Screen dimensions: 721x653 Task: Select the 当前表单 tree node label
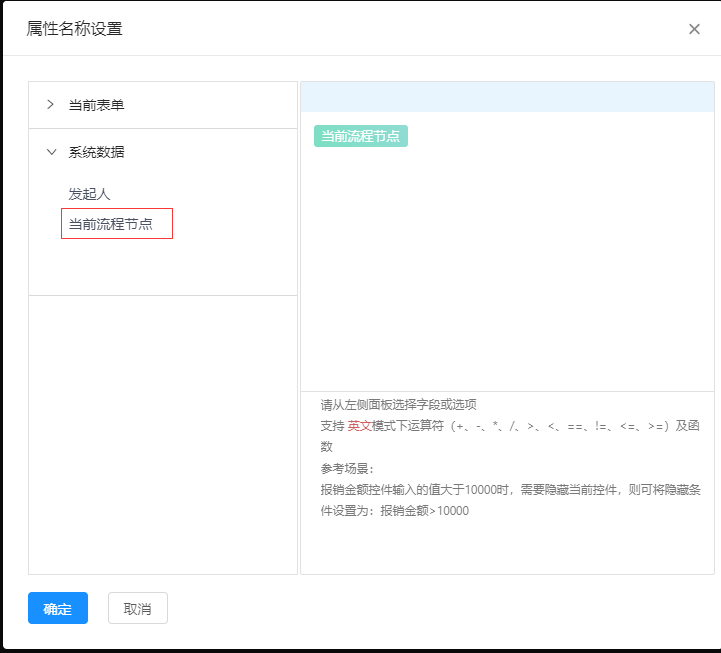(x=96, y=105)
